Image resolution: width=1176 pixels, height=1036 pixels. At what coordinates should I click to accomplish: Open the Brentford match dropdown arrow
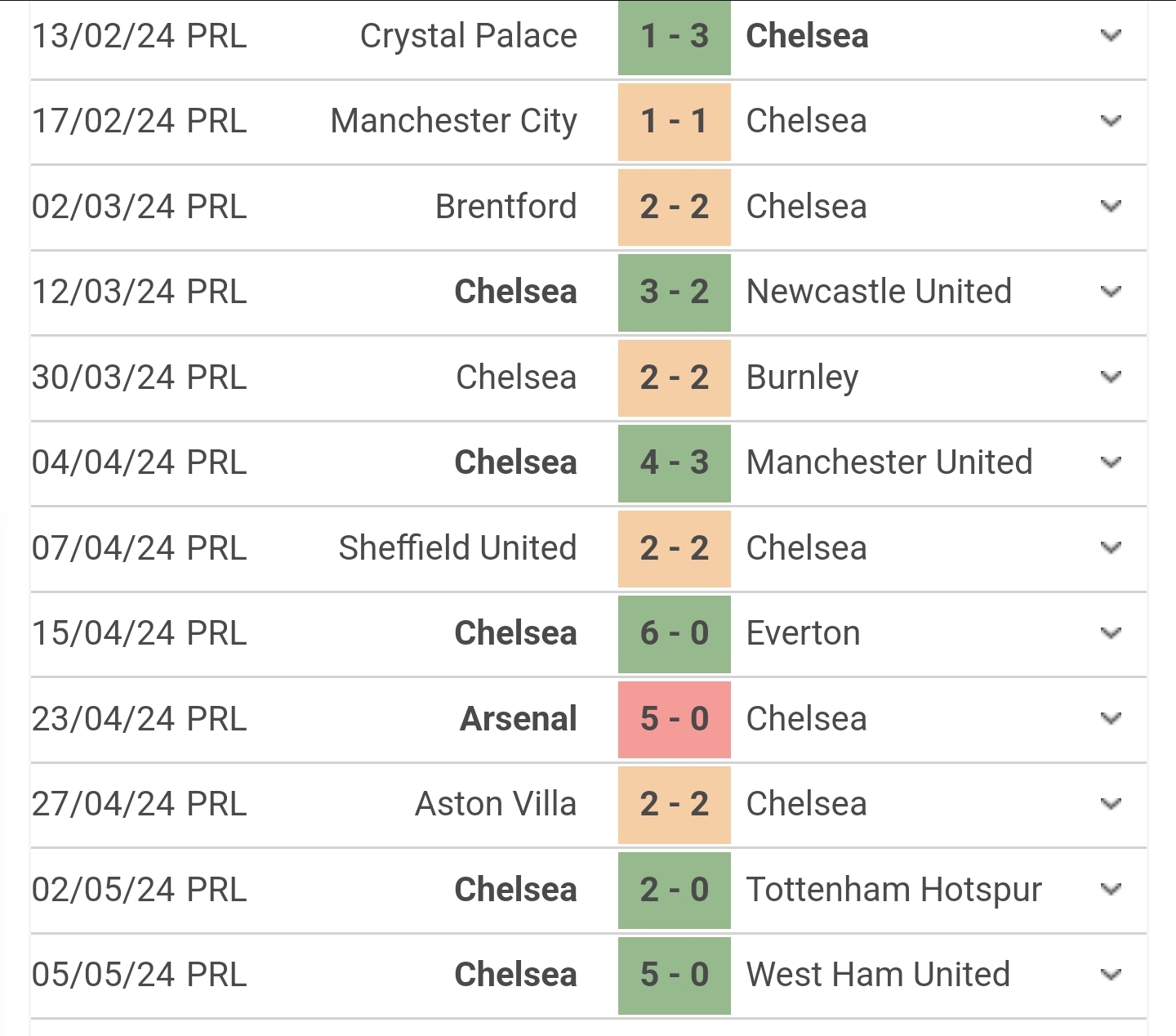(1110, 207)
